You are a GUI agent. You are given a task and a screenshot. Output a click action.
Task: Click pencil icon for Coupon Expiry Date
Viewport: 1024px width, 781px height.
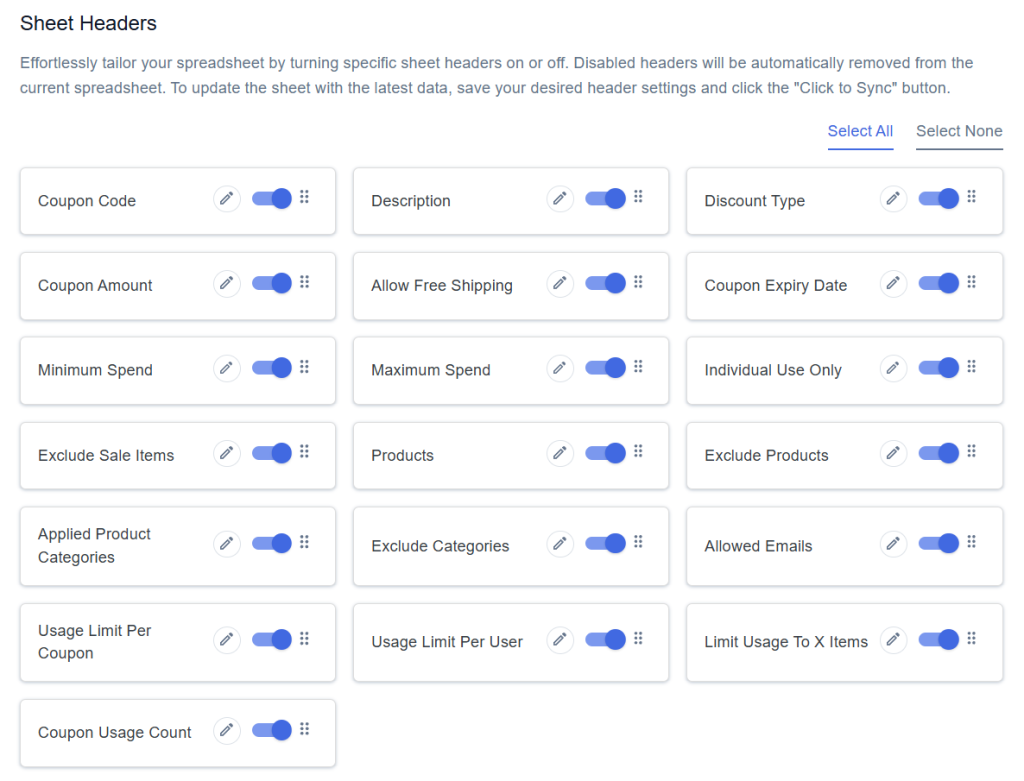click(x=893, y=283)
